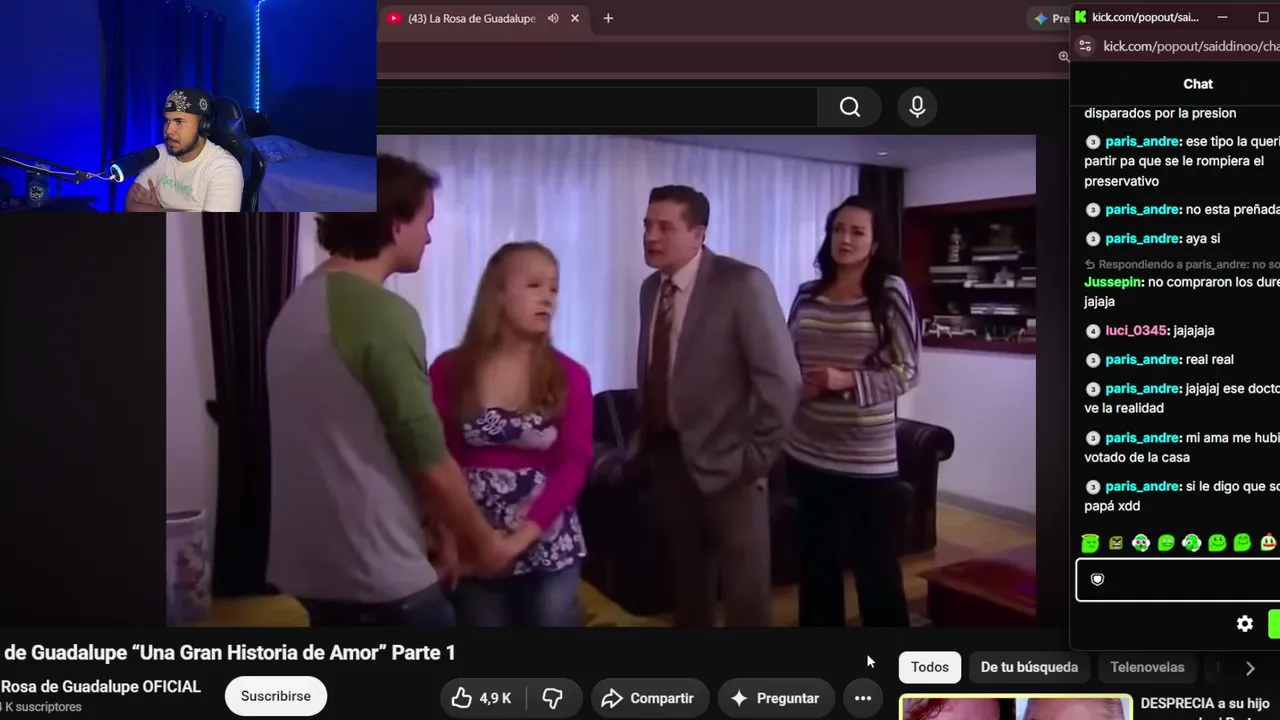
Task: Click the video player showing the family scene
Action: pos(600,380)
